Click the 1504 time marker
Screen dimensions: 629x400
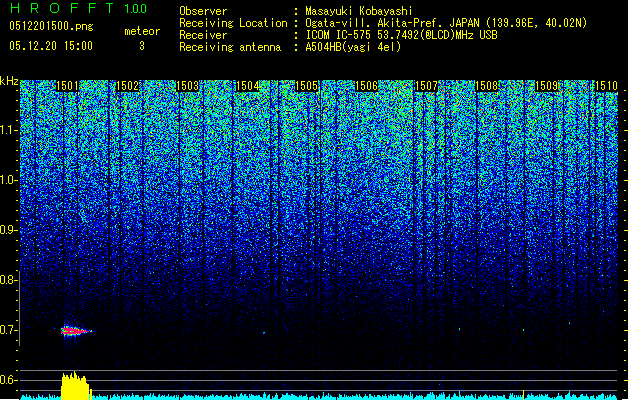coord(247,86)
